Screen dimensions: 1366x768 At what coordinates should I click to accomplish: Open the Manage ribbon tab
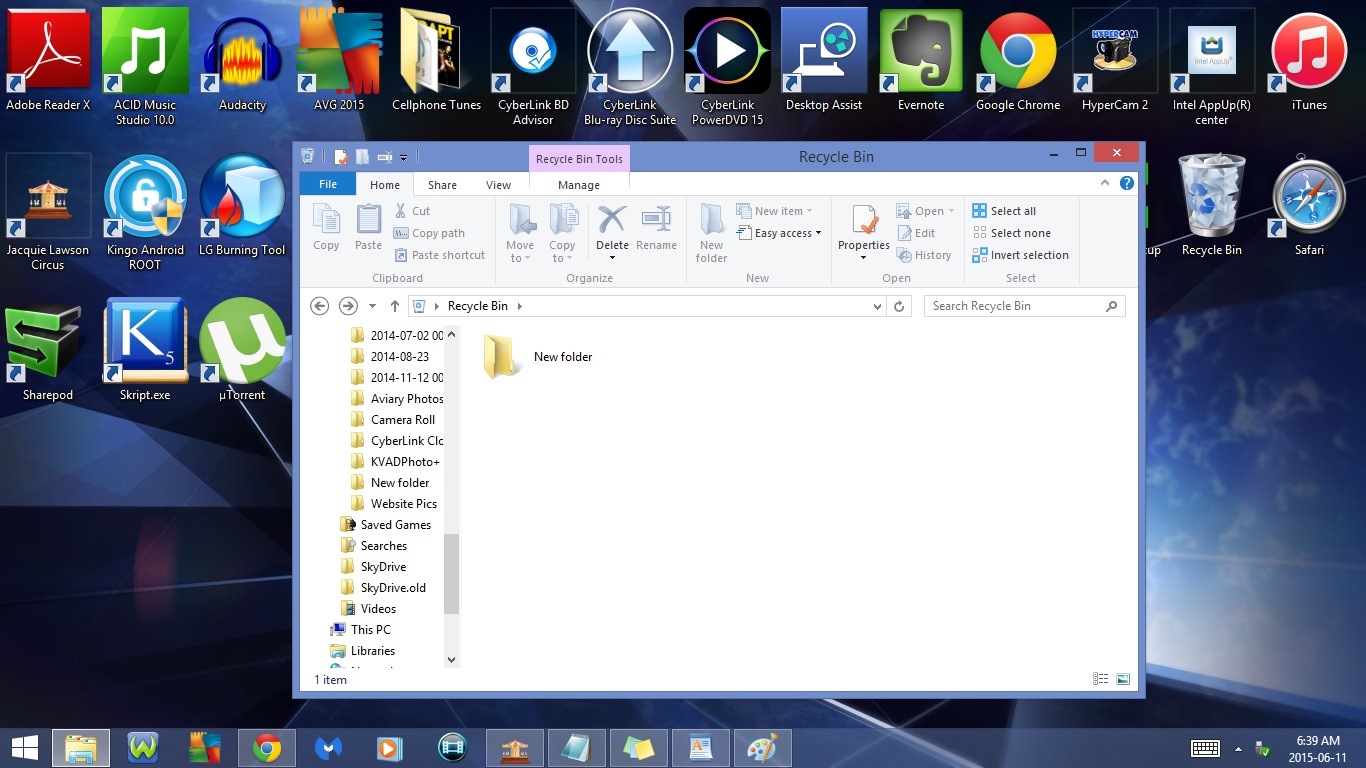(579, 185)
